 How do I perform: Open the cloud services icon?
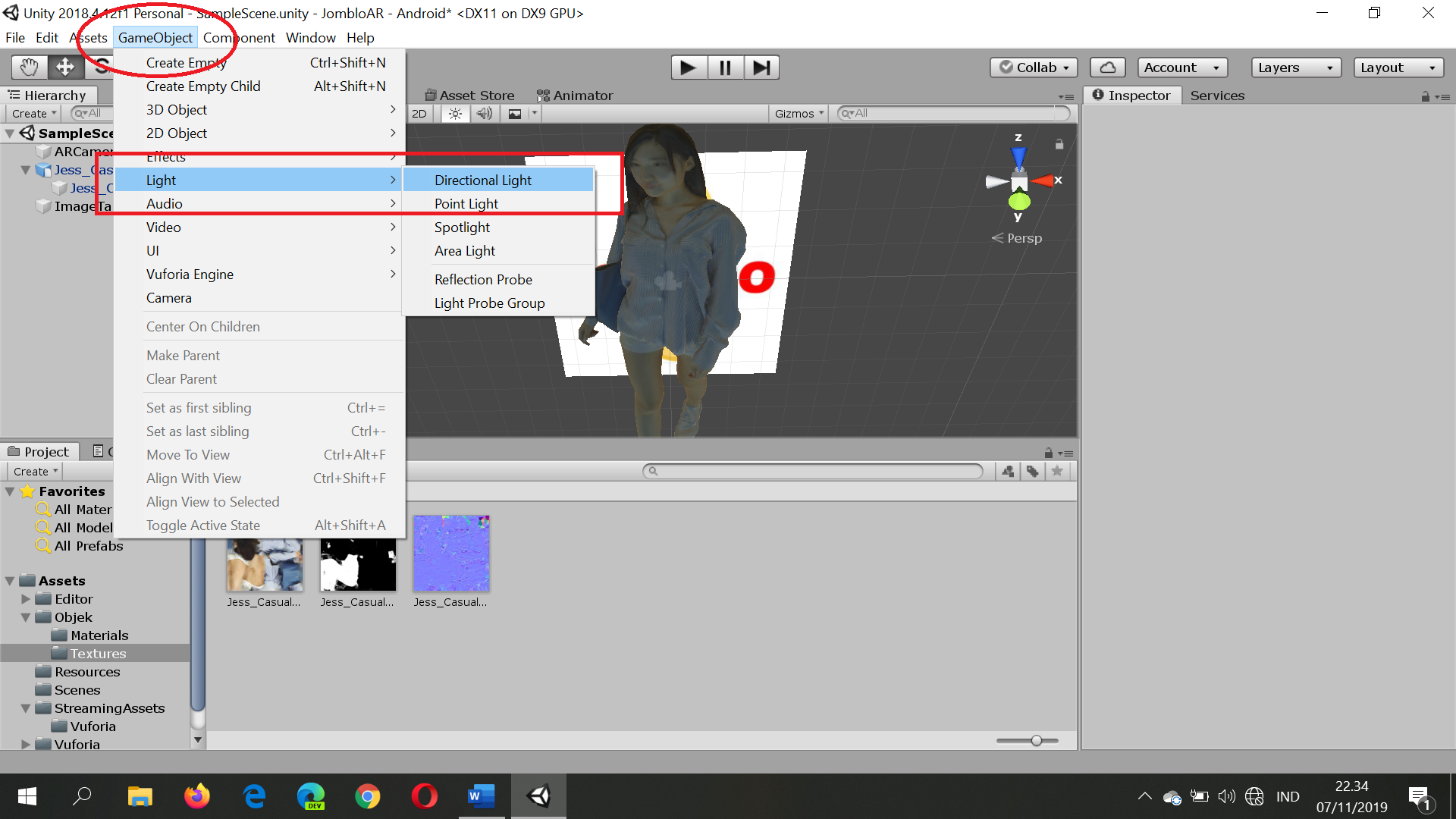[x=1107, y=67]
